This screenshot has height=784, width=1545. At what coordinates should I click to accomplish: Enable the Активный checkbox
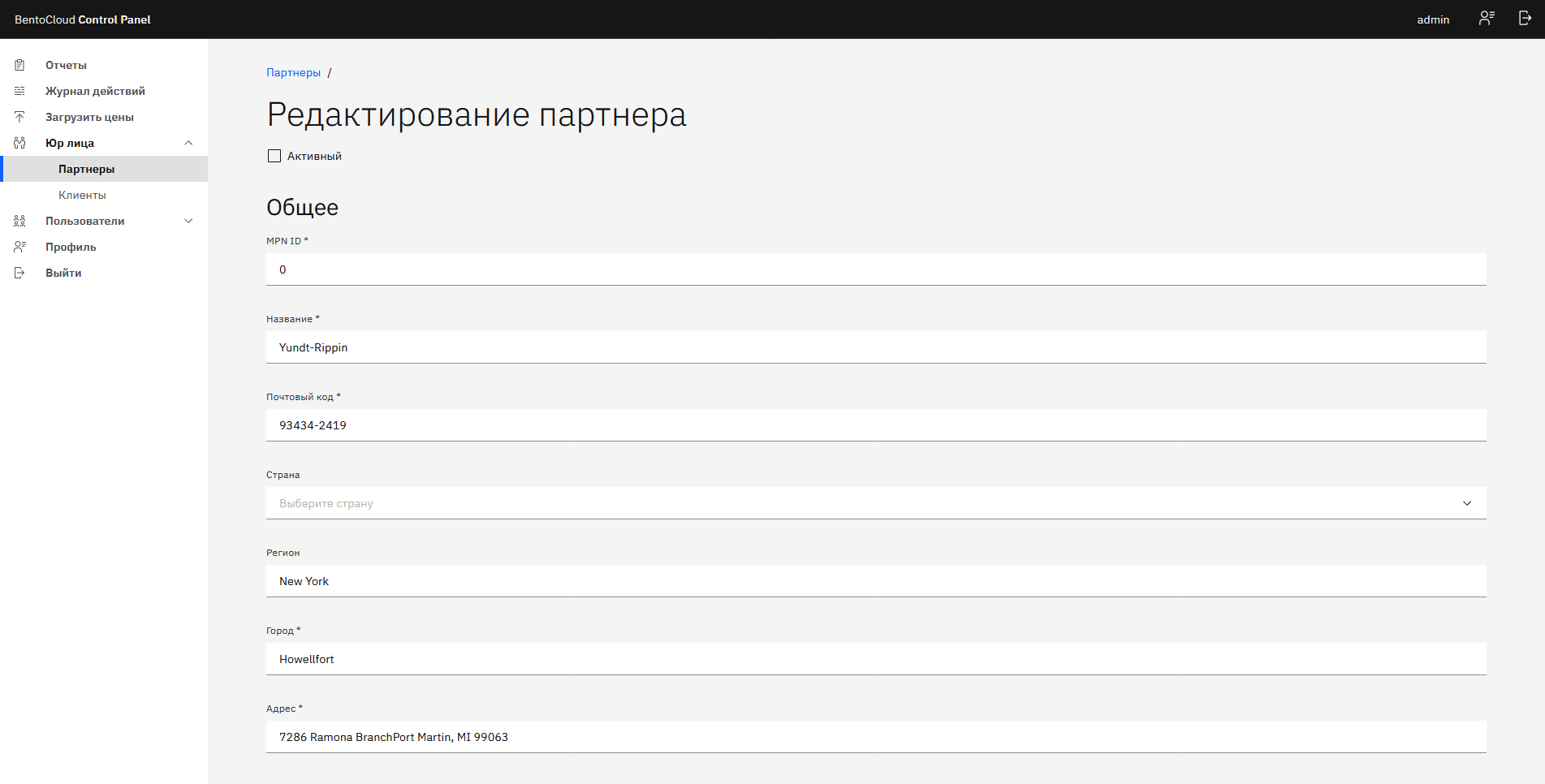pos(274,156)
